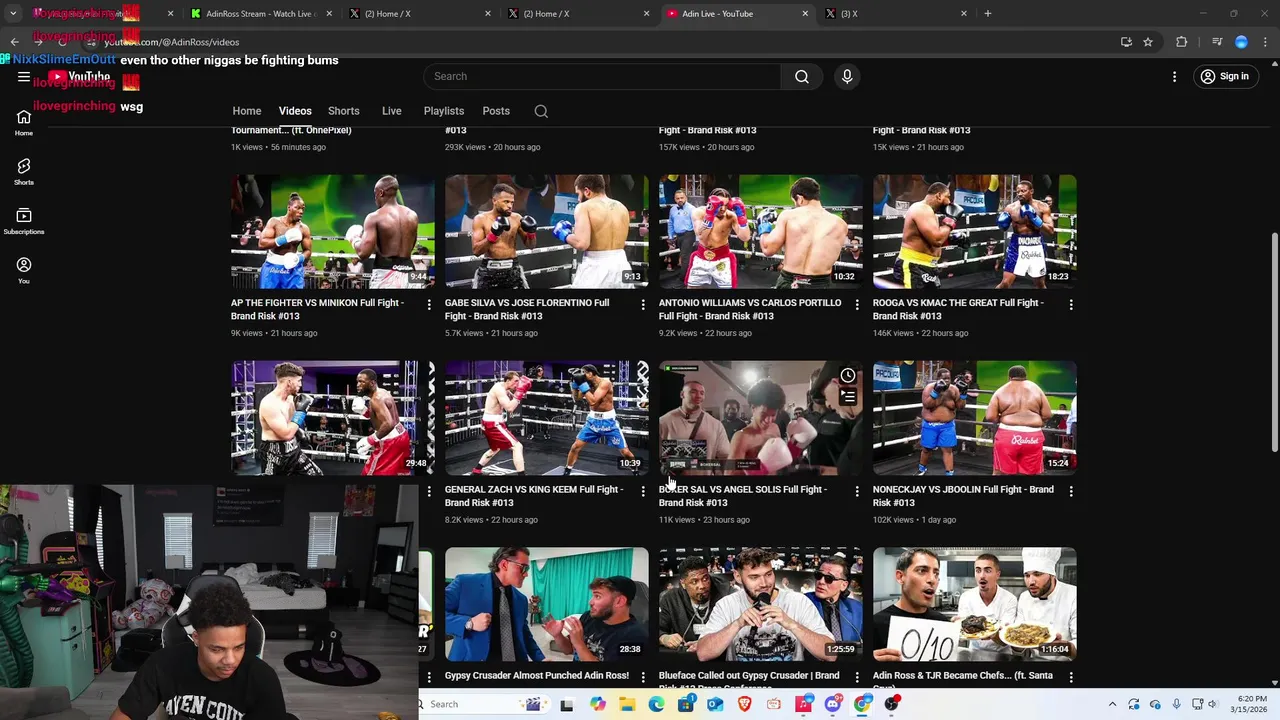This screenshot has height=720, width=1280.
Task: Open ROOGA VS KMAC THE GREAT title link
Action: coord(958,309)
